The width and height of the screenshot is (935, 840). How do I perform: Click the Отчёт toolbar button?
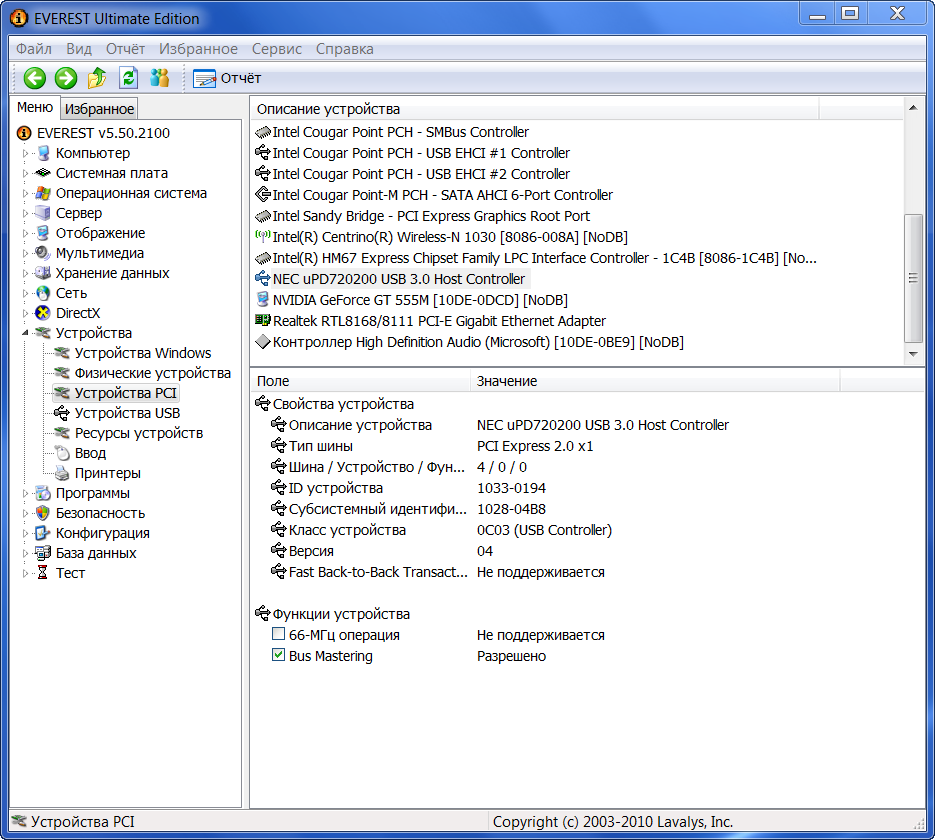pos(227,78)
